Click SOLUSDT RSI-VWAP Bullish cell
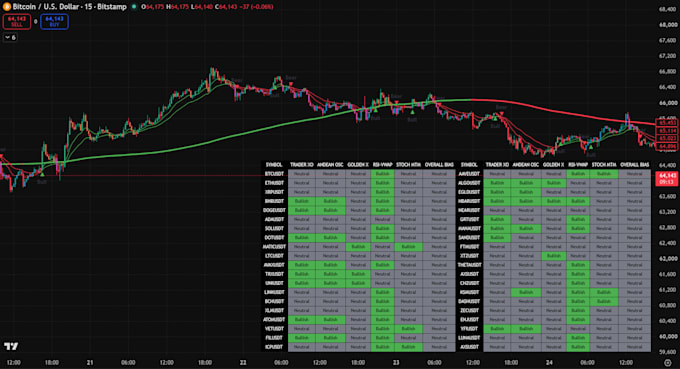 (382, 229)
